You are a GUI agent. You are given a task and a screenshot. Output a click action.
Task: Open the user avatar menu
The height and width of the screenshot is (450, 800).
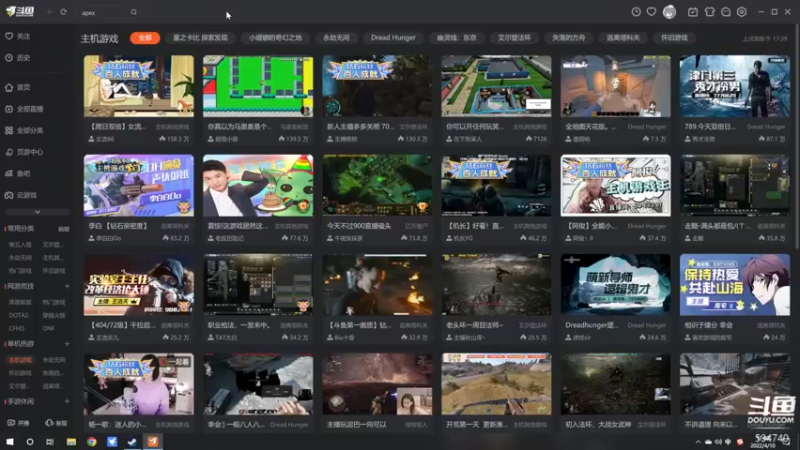click(x=669, y=12)
